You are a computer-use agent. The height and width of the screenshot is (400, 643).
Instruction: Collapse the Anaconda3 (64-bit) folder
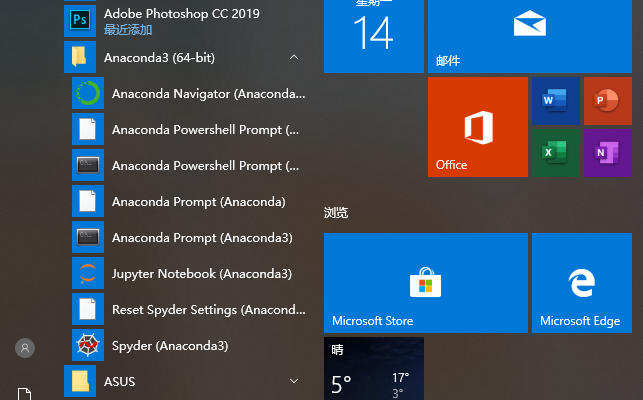294,58
